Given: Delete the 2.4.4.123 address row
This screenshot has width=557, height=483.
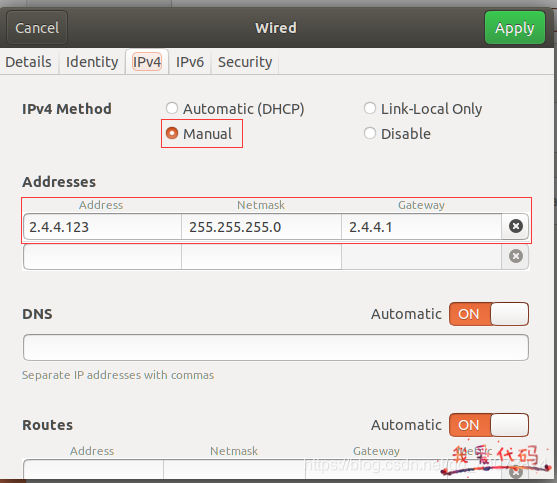Looking at the screenshot, I should pos(515,226).
